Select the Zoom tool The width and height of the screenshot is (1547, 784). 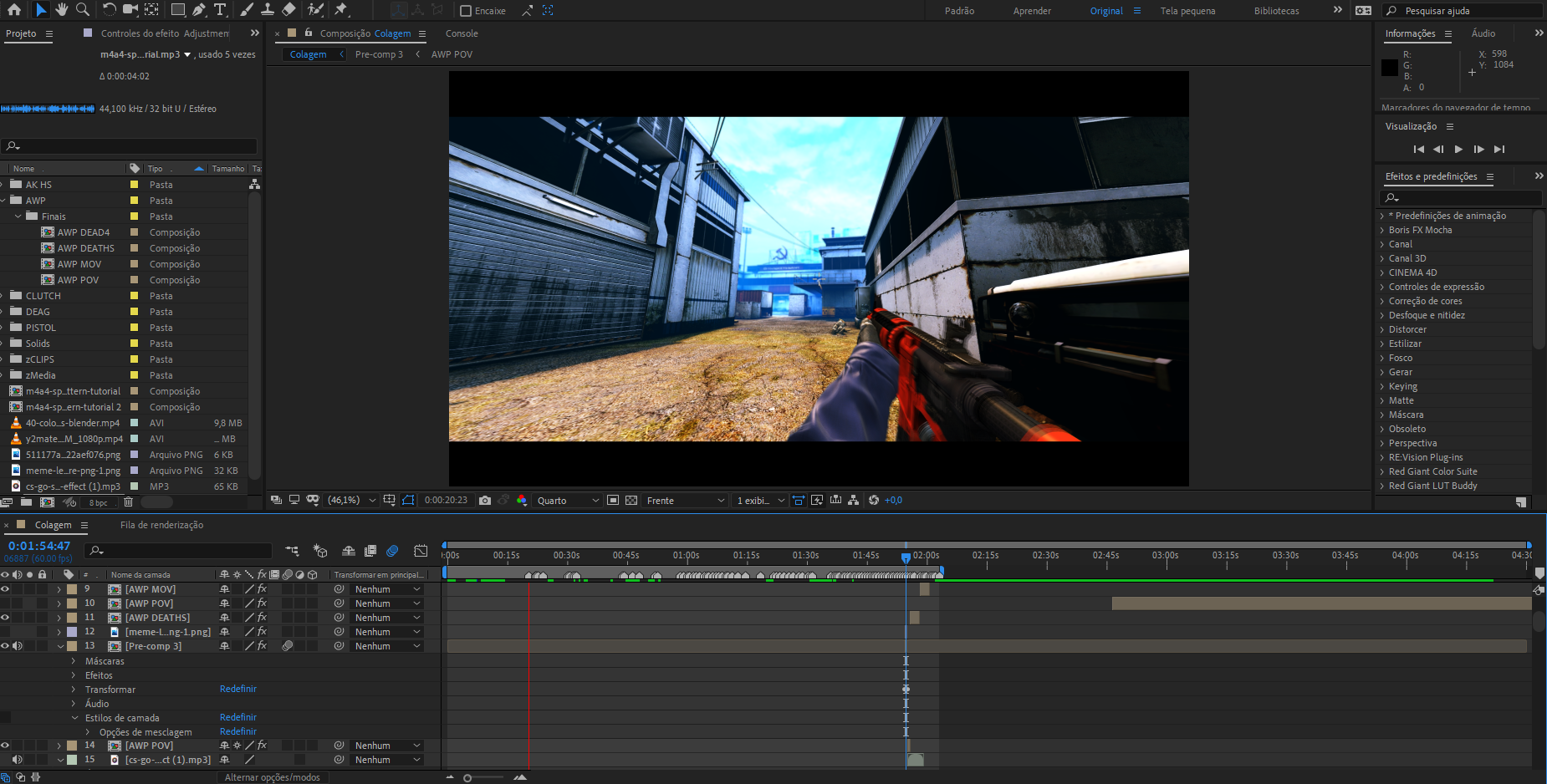pyautogui.click(x=84, y=10)
